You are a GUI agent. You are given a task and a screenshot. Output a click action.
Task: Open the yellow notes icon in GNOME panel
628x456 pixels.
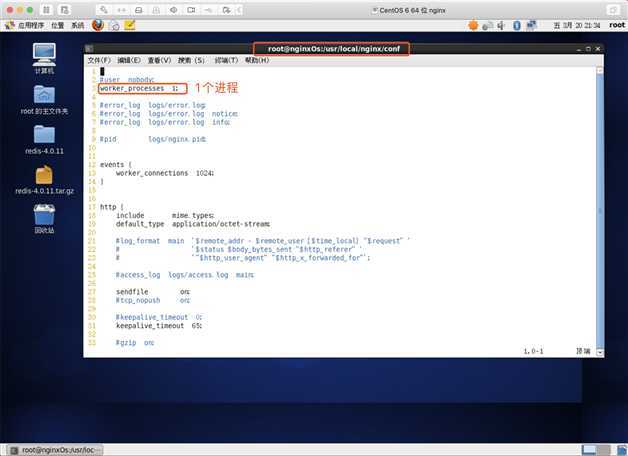point(130,25)
